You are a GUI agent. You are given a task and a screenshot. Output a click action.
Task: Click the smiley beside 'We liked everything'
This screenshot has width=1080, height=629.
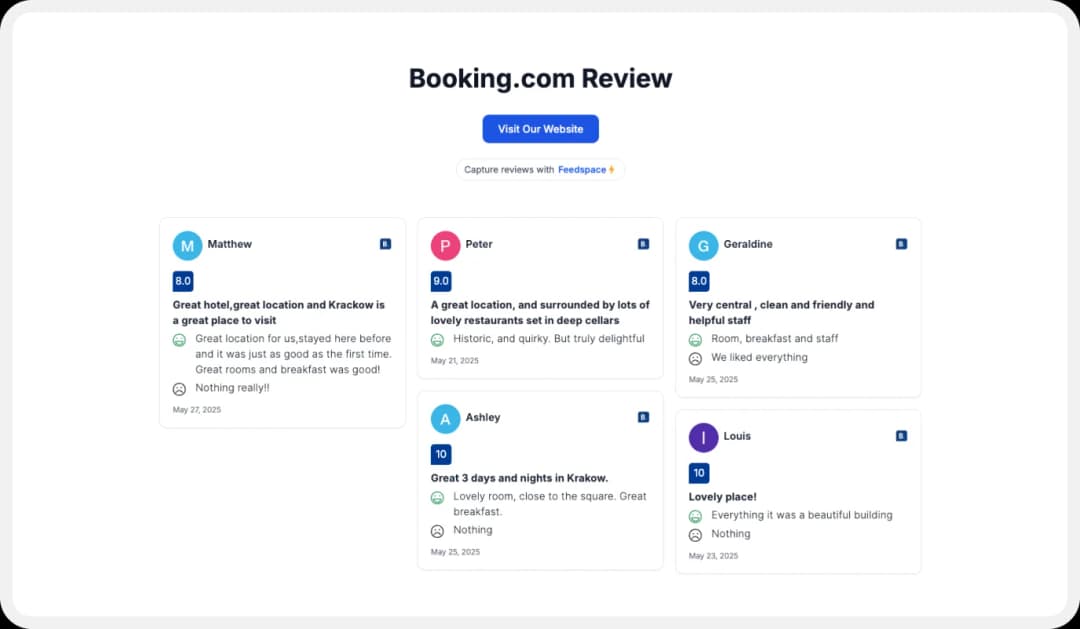695,357
